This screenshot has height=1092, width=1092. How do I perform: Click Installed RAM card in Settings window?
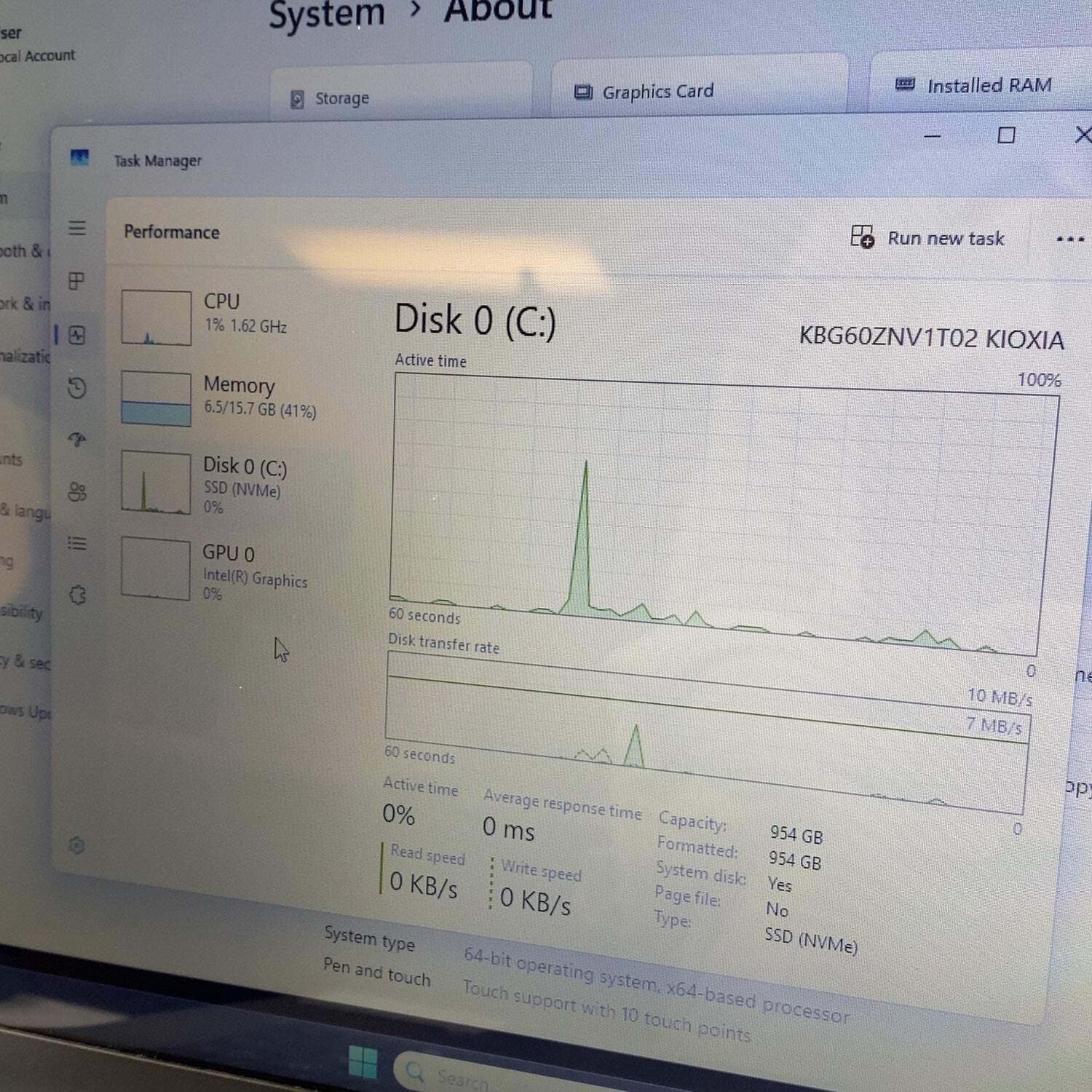pos(981,80)
